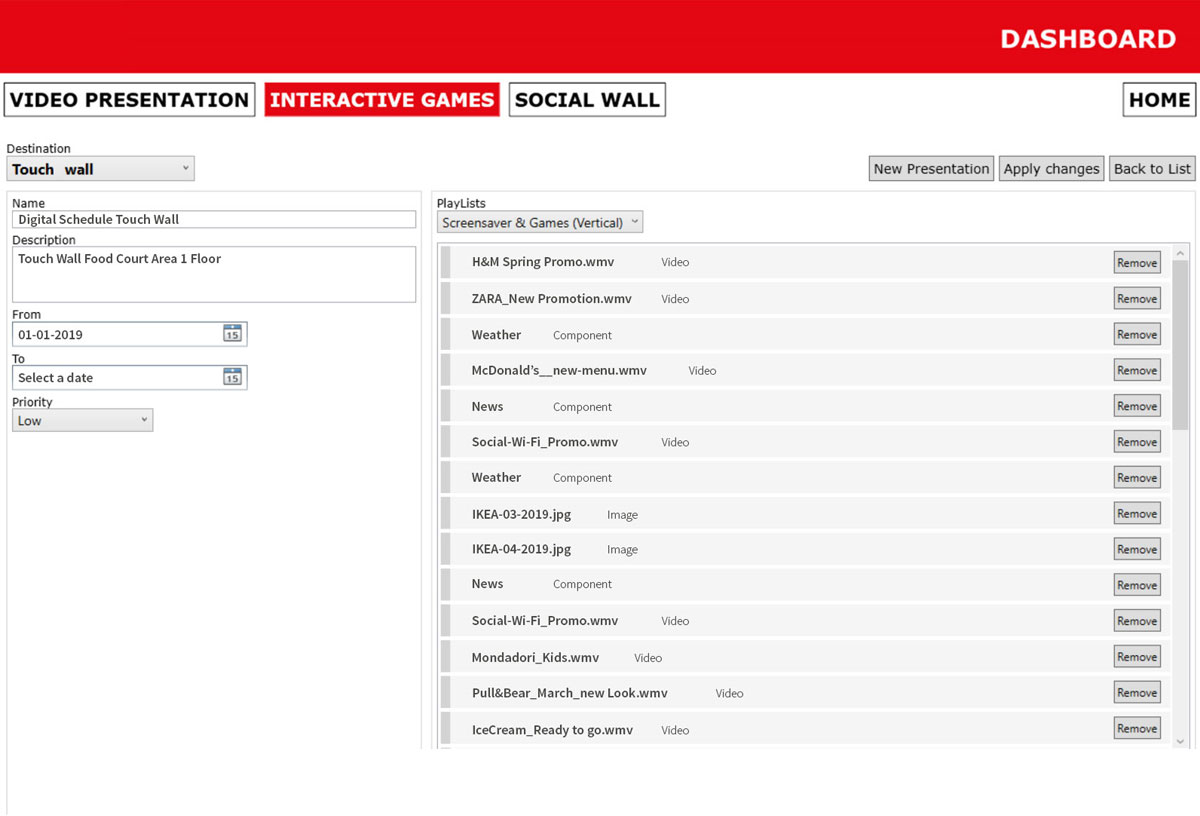This screenshot has height=816, width=1200.
Task: Open the To date calendar icon
Action: (x=232, y=377)
